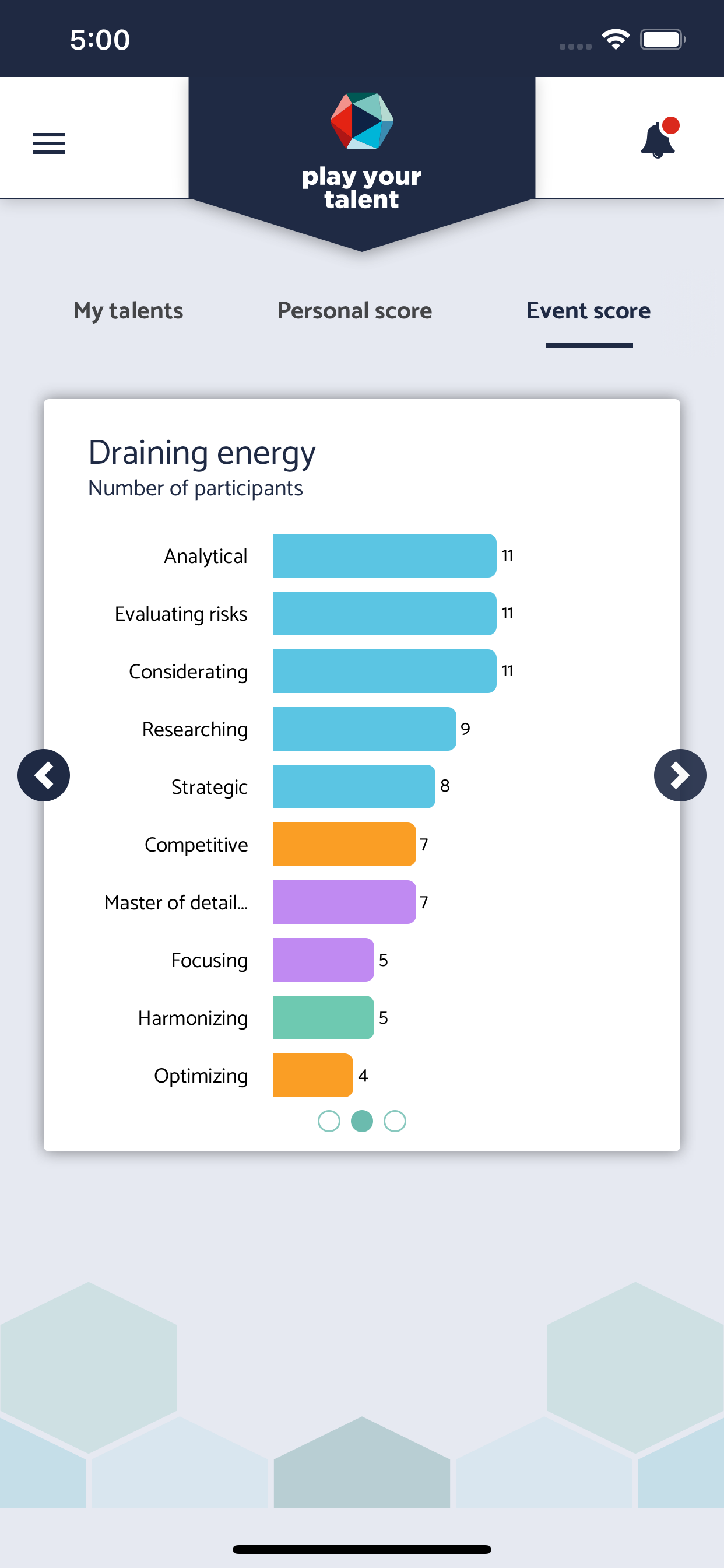724x1568 pixels.
Task: Tap the battery status icon
Action: coord(663,40)
